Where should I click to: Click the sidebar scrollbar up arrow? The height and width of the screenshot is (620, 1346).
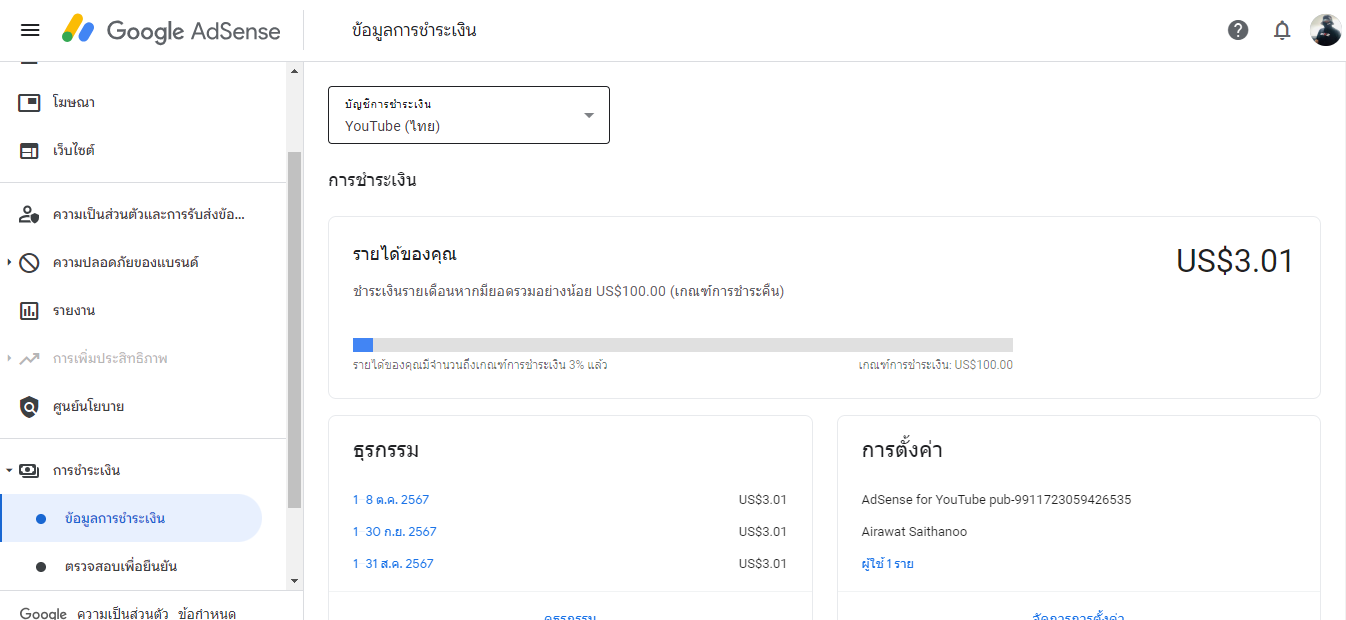tap(294, 71)
